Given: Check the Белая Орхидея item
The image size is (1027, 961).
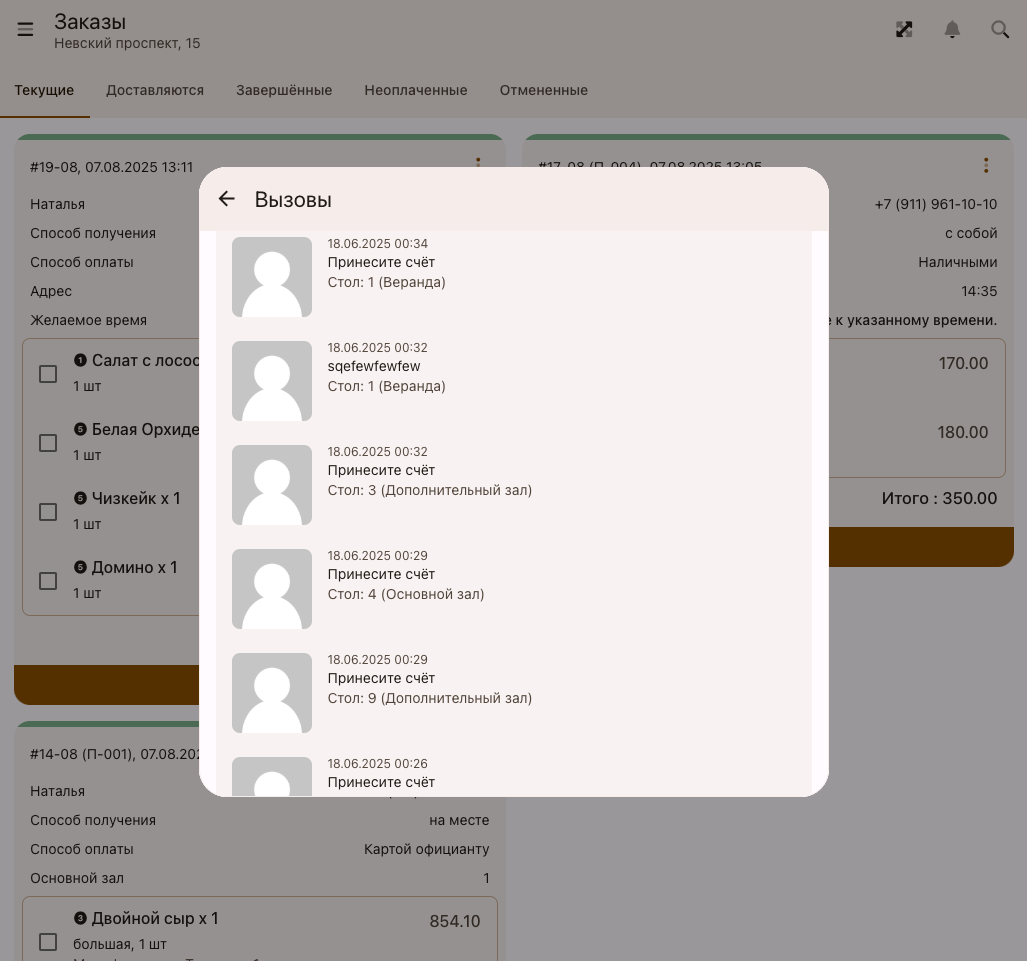Looking at the screenshot, I should (48, 443).
